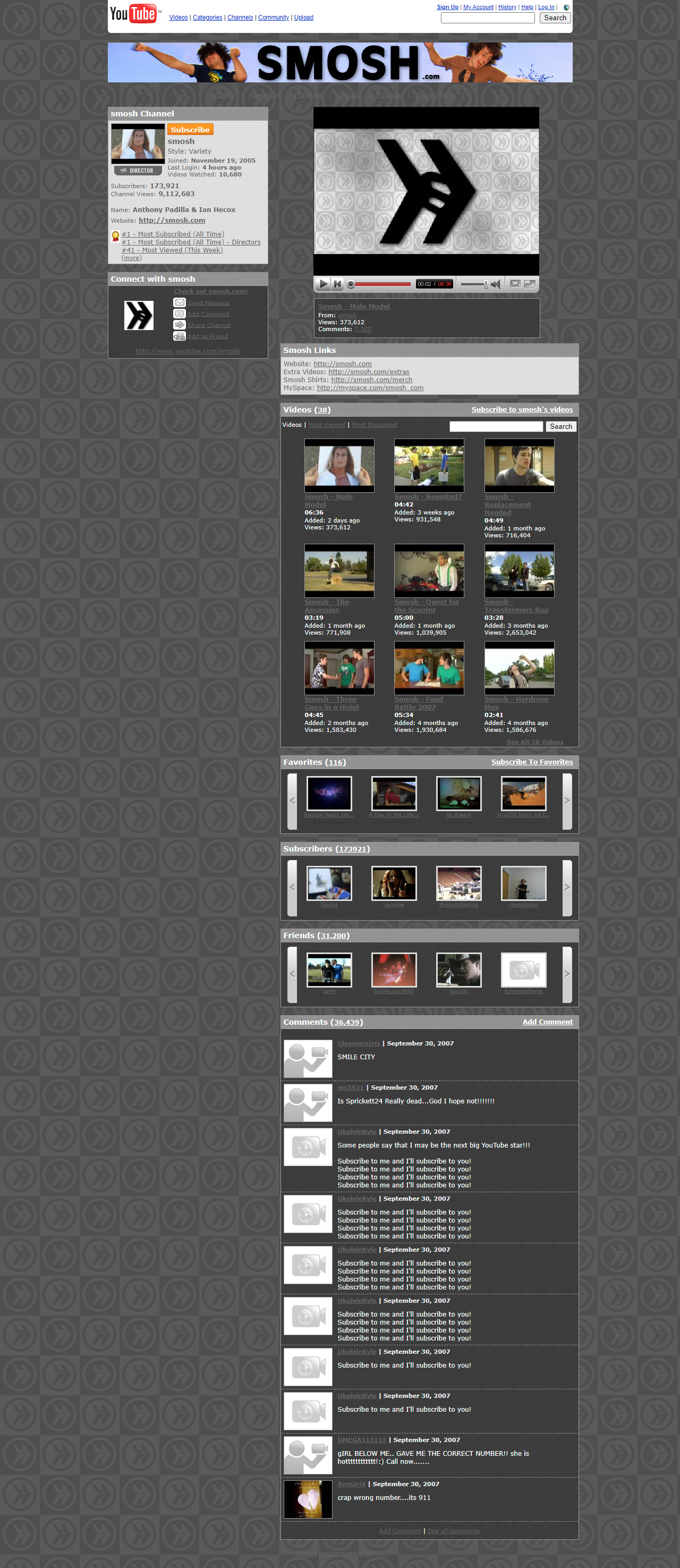Click the Add Comment speech bubble icon
This screenshot has width=680, height=1568.
pyautogui.click(x=180, y=314)
